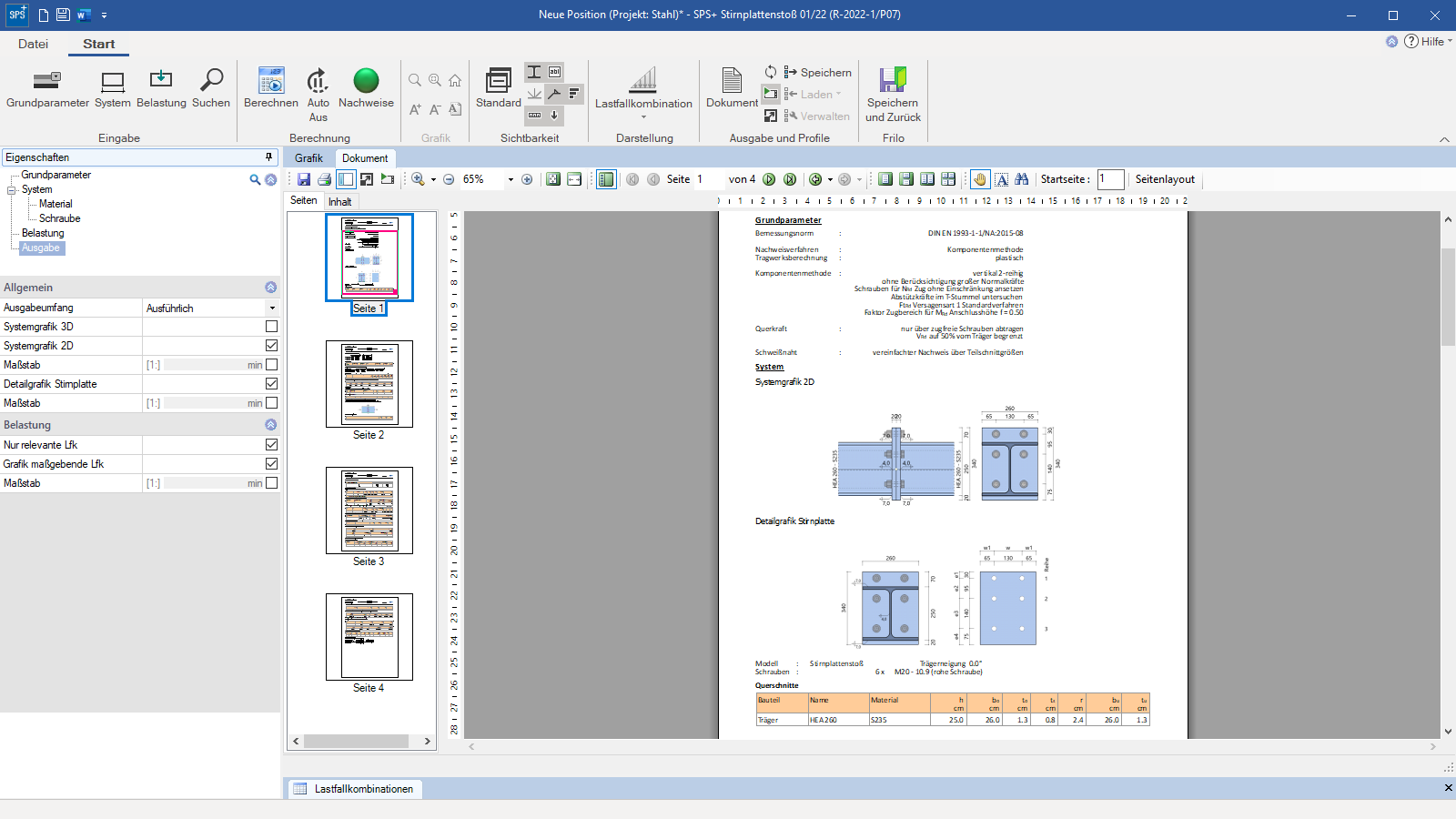Image resolution: width=1456 pixels, height=819 pixels.
Task: Open the Ausgabeumfang dropdown
Action: 272,308
